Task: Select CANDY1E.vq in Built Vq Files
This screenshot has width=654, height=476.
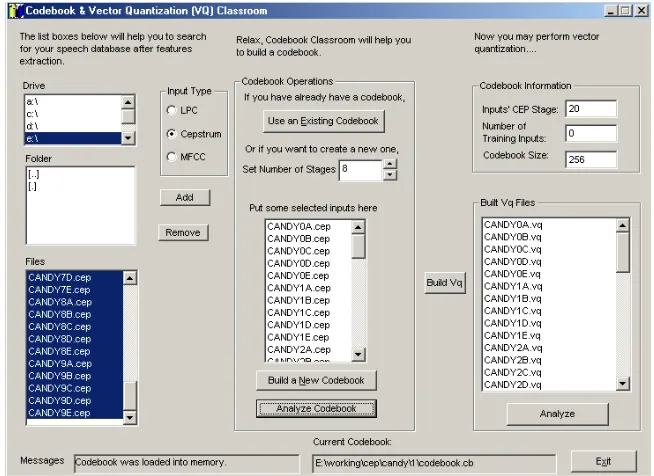Action: tap(549, 336)
